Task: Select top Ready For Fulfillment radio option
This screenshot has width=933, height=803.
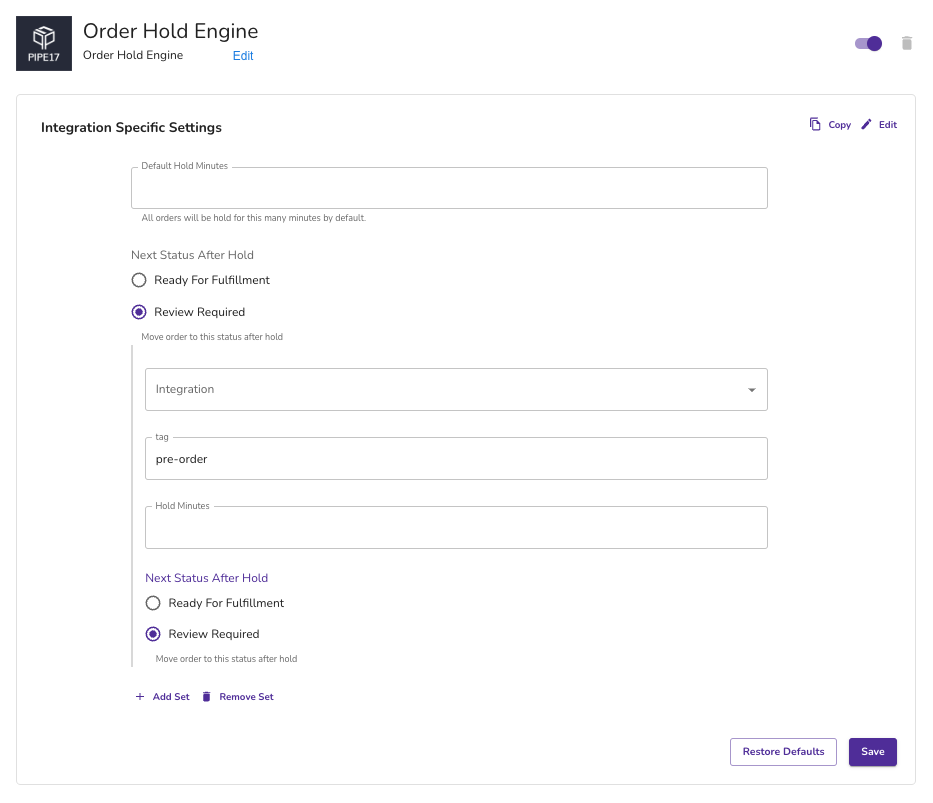Action: click(x=139, y=280)
